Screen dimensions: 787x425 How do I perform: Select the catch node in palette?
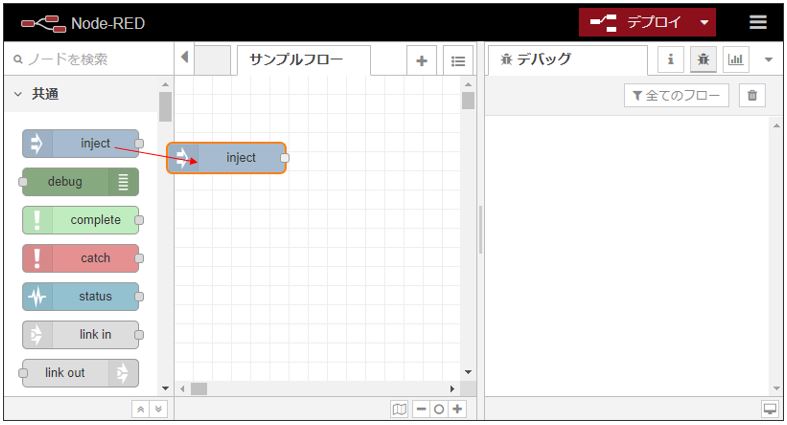[81, 258]
